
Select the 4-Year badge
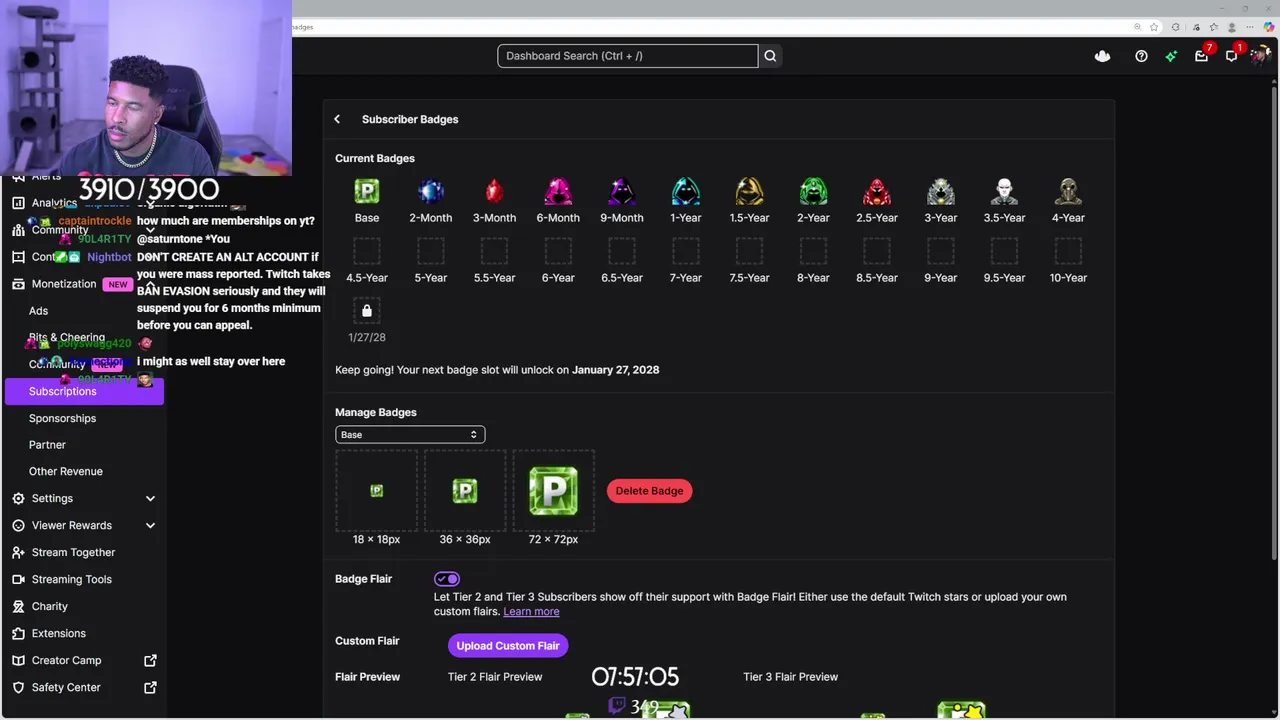[1068, 191]
